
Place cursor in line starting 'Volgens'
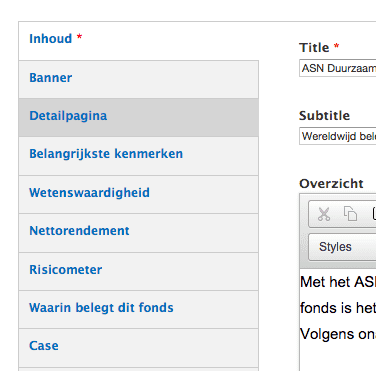338,334
